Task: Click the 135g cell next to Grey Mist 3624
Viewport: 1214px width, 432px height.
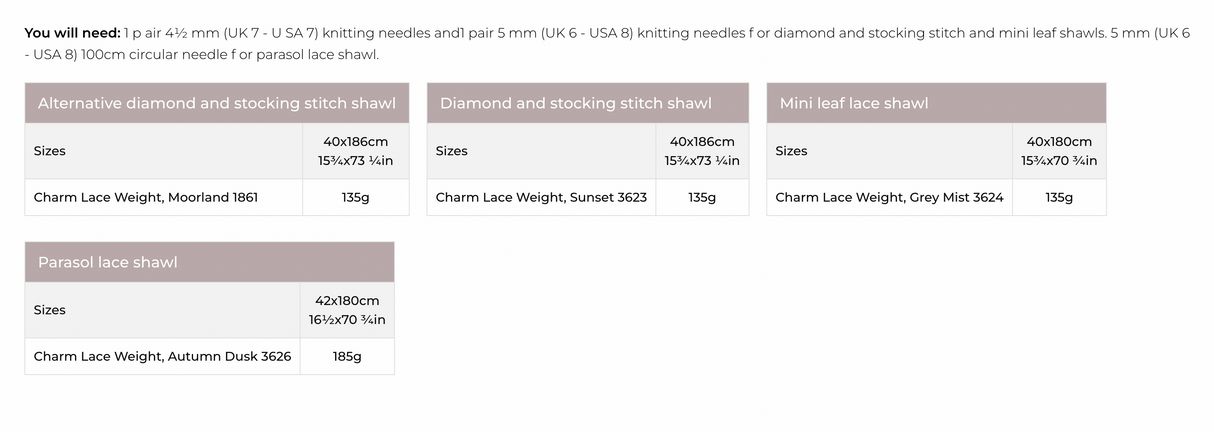Action: (x=1059, y=197)
